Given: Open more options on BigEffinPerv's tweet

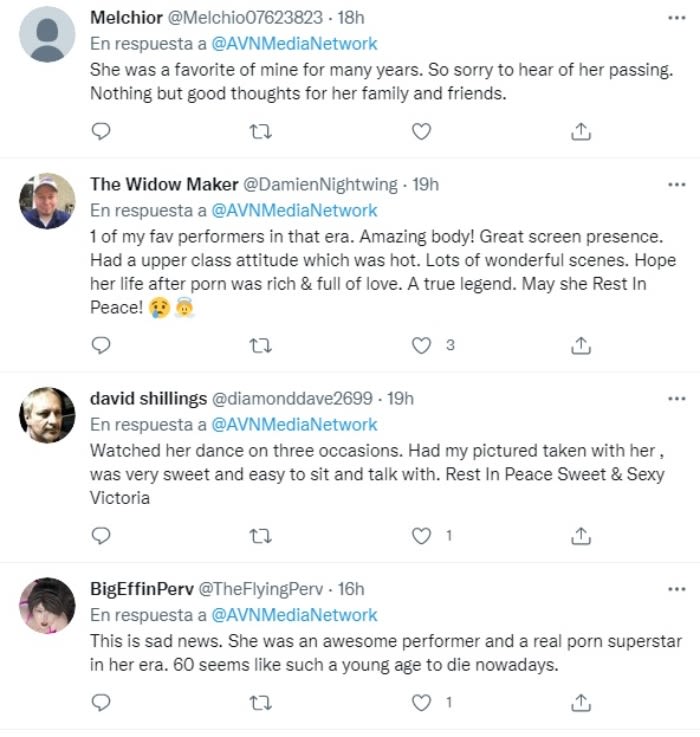Looking at the screenshot, I should coord(677,588).
